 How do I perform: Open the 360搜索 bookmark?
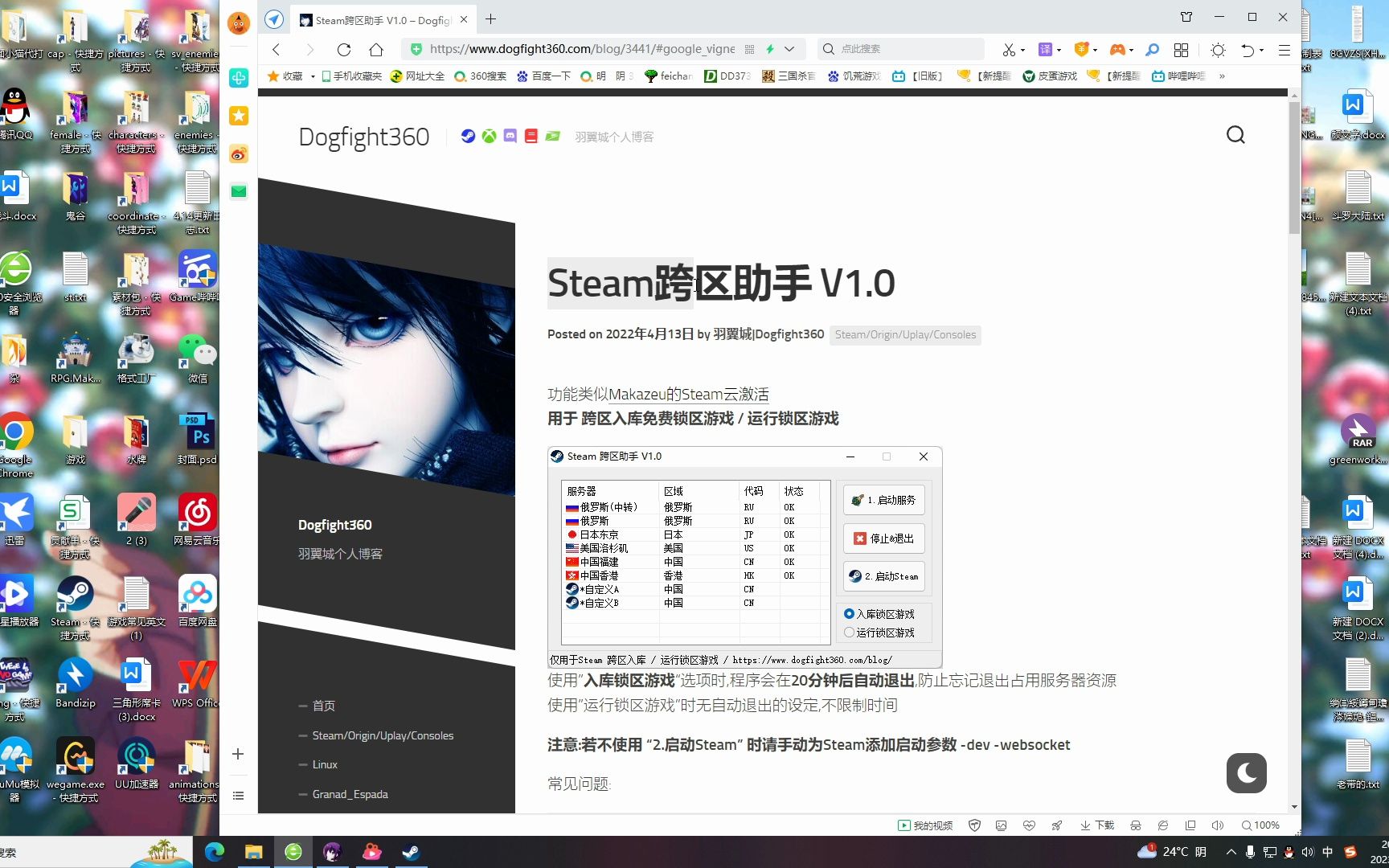coord(480,76)
